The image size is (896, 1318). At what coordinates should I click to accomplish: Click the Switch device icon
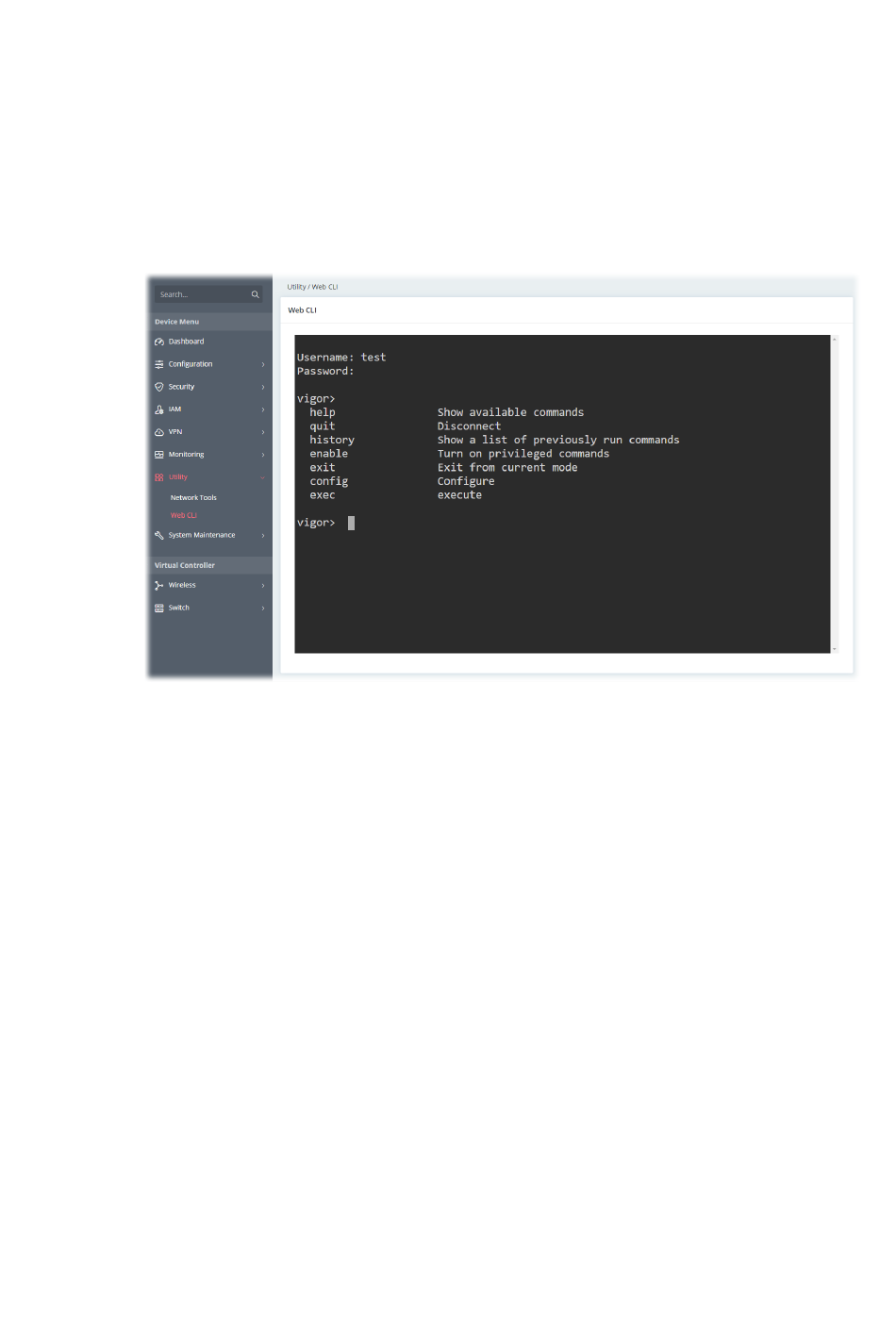tap(159, 608)
